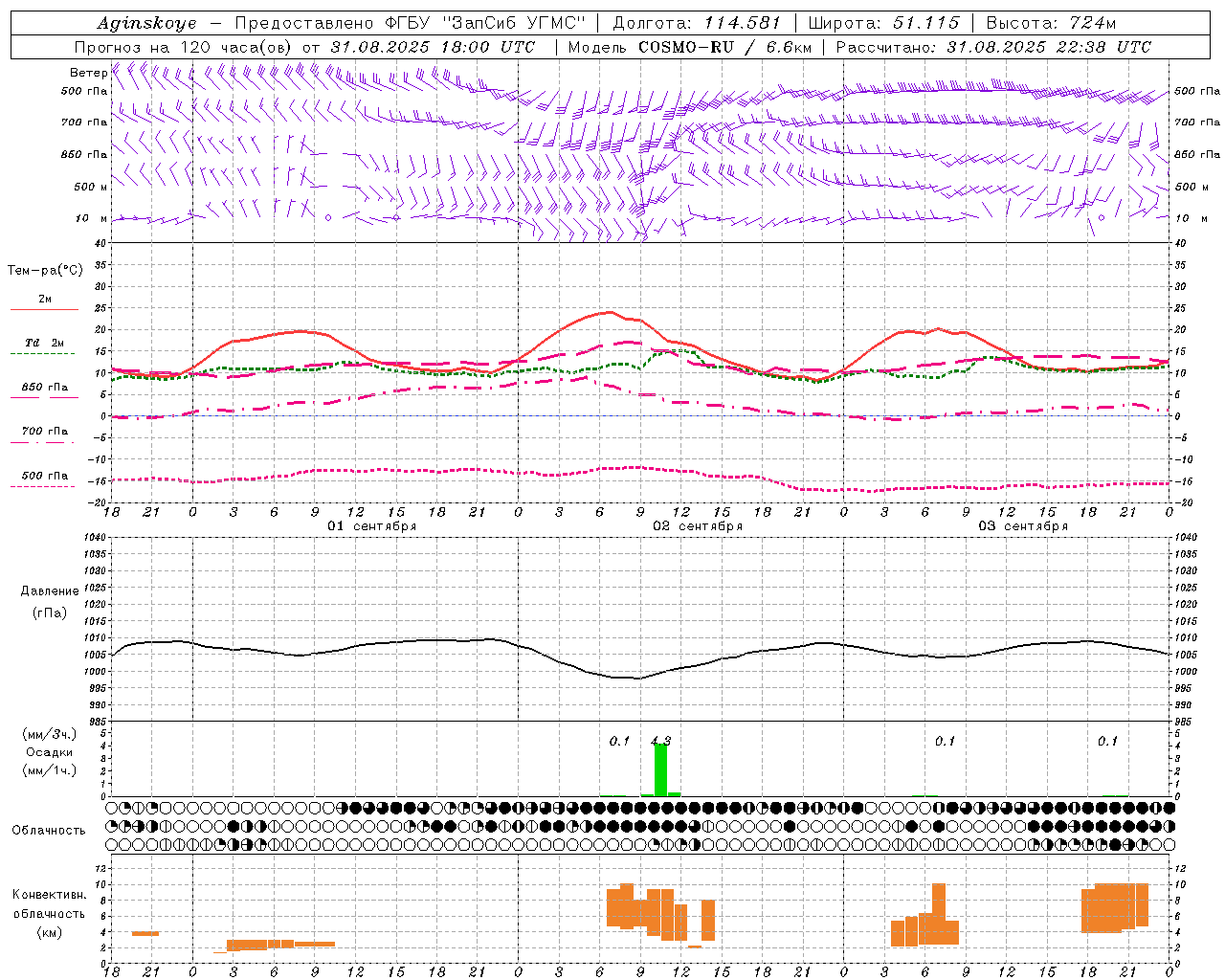This screenshot has width=1225, height=980.
Task: Click the computed time "Рассчитано: 31.08.2025 22:38 UTC"
Action: [993, 47]
